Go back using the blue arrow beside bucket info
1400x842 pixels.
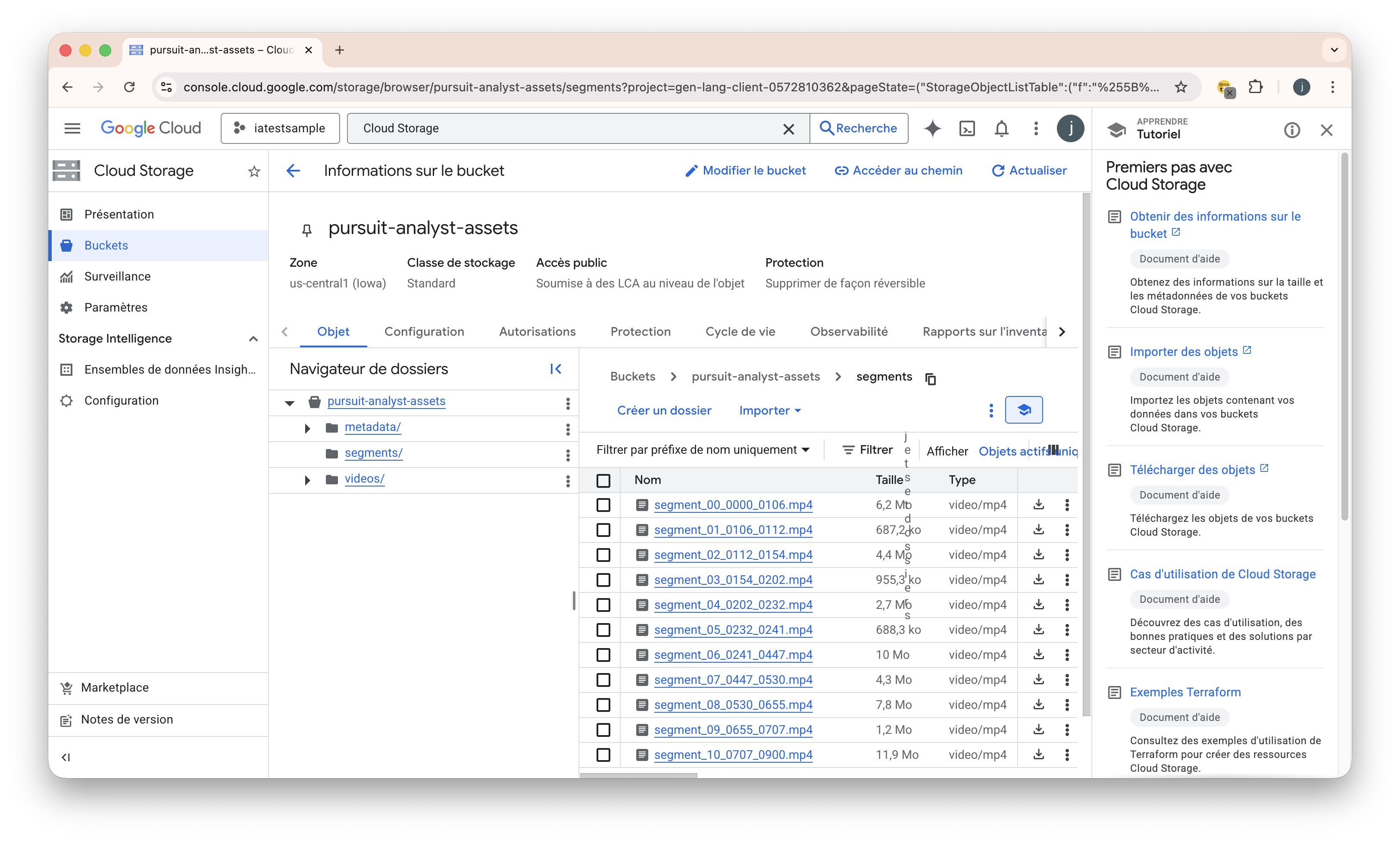[293, 170]
